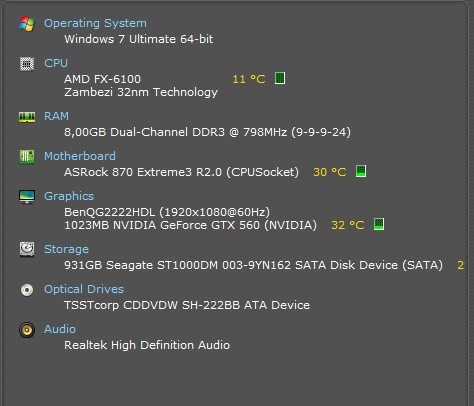The height and width of the screenshot is (406, 474).
Task: Click the green Motherboard circuit icon
Action: point(27,157)
